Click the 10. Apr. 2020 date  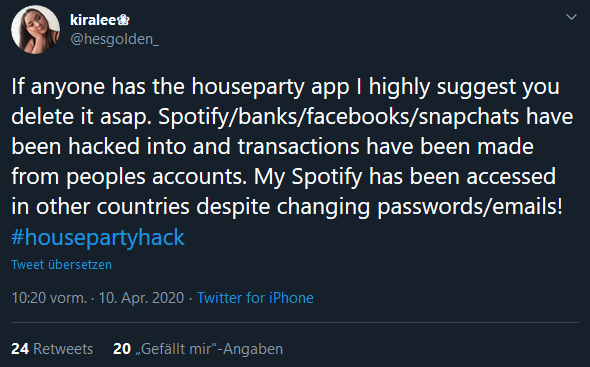(x=141, y=298)
